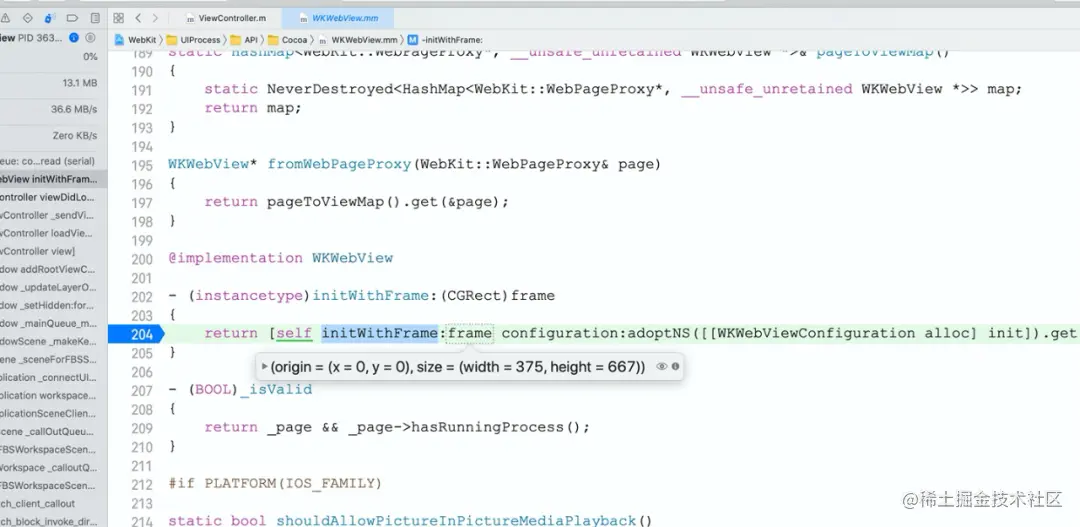Click the @implementation WKWebView line
1080x527 pixels.
[x=280, y=258]
